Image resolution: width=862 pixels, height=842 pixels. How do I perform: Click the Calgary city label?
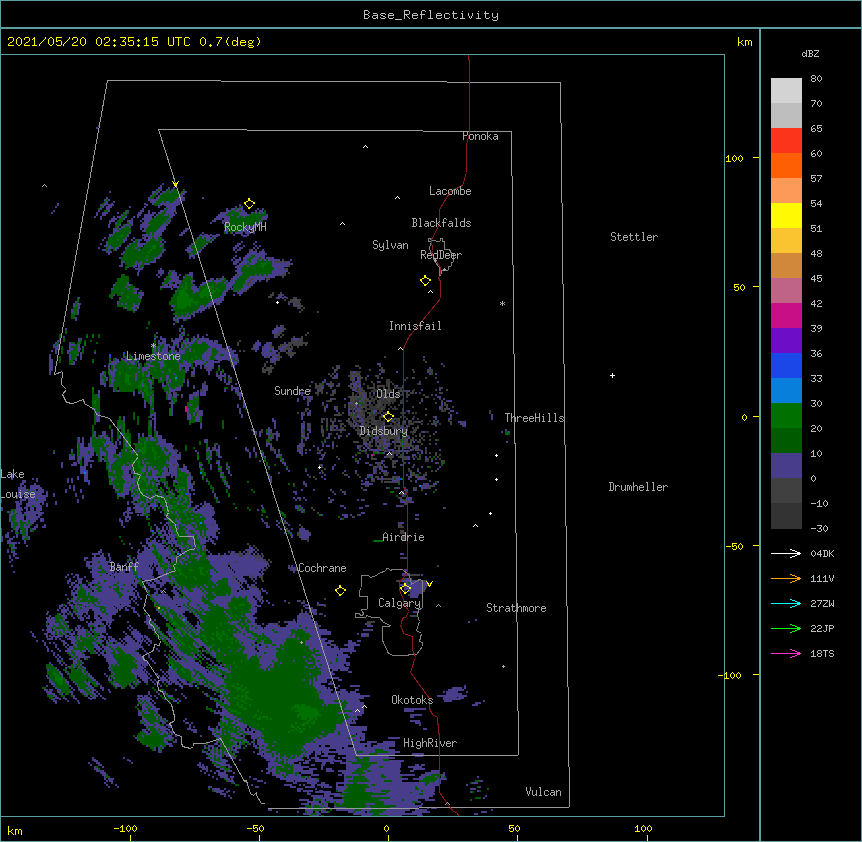point(400,603)
